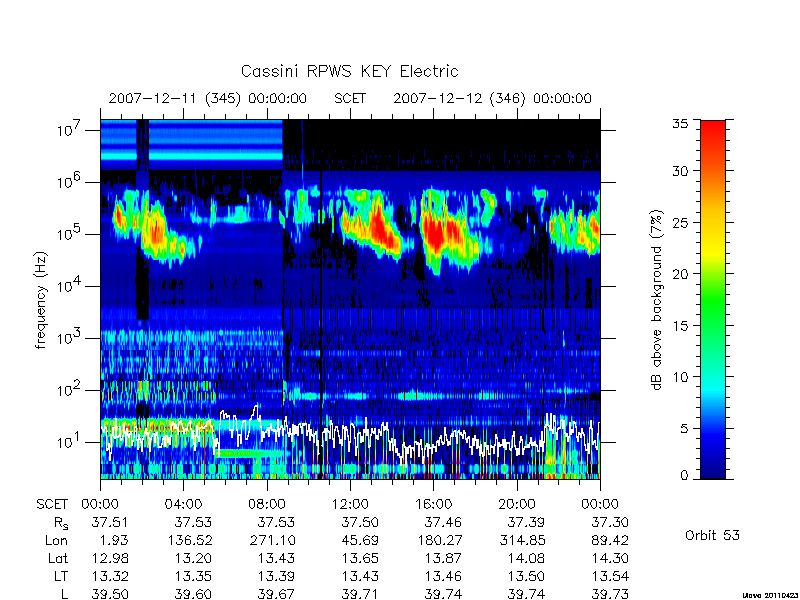The width and height of the screenshot is (800, 600).
Task: Click the 'LT' row header
Action: (61, 577)
